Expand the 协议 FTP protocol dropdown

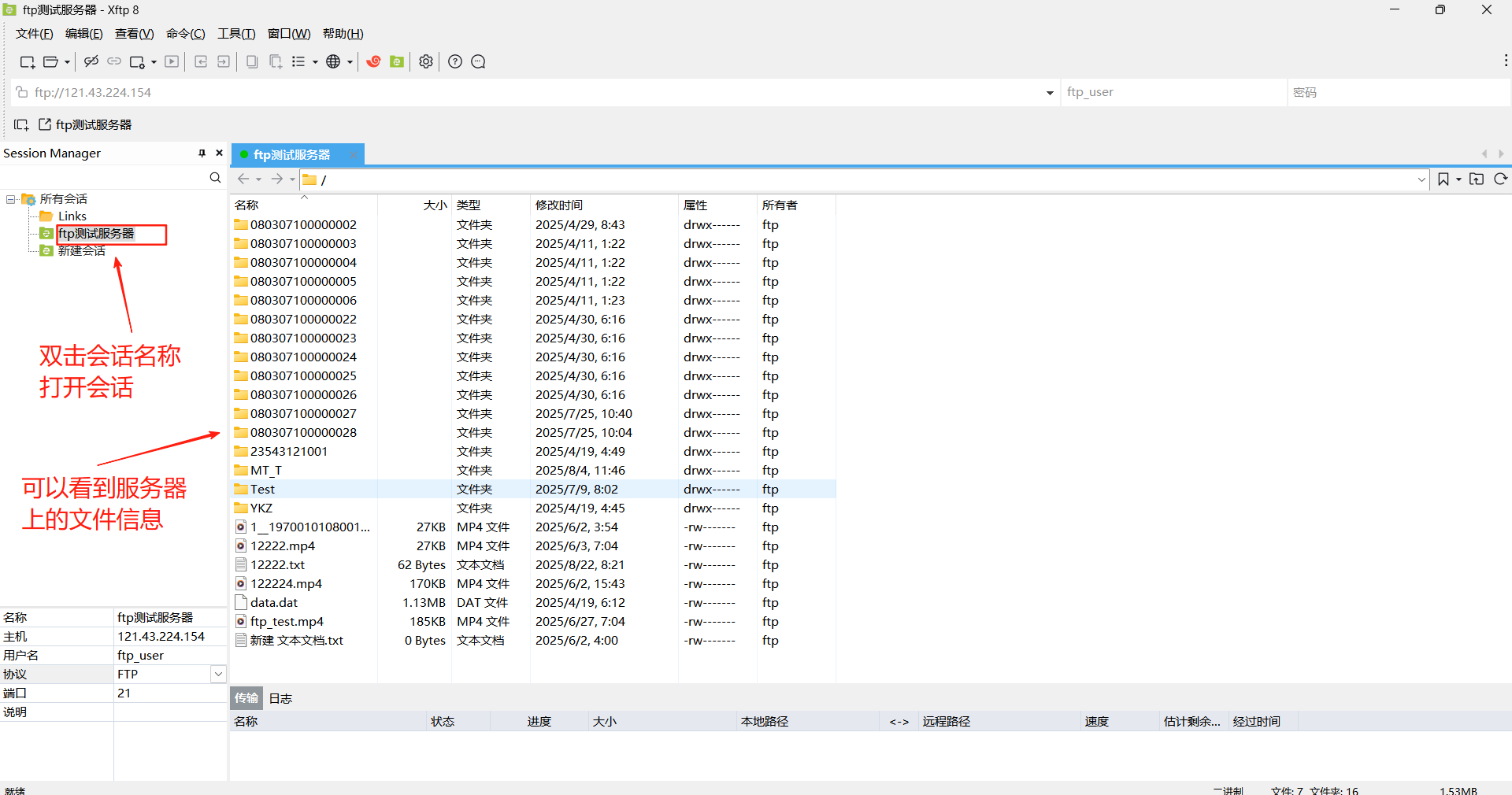tap(218, 674)
